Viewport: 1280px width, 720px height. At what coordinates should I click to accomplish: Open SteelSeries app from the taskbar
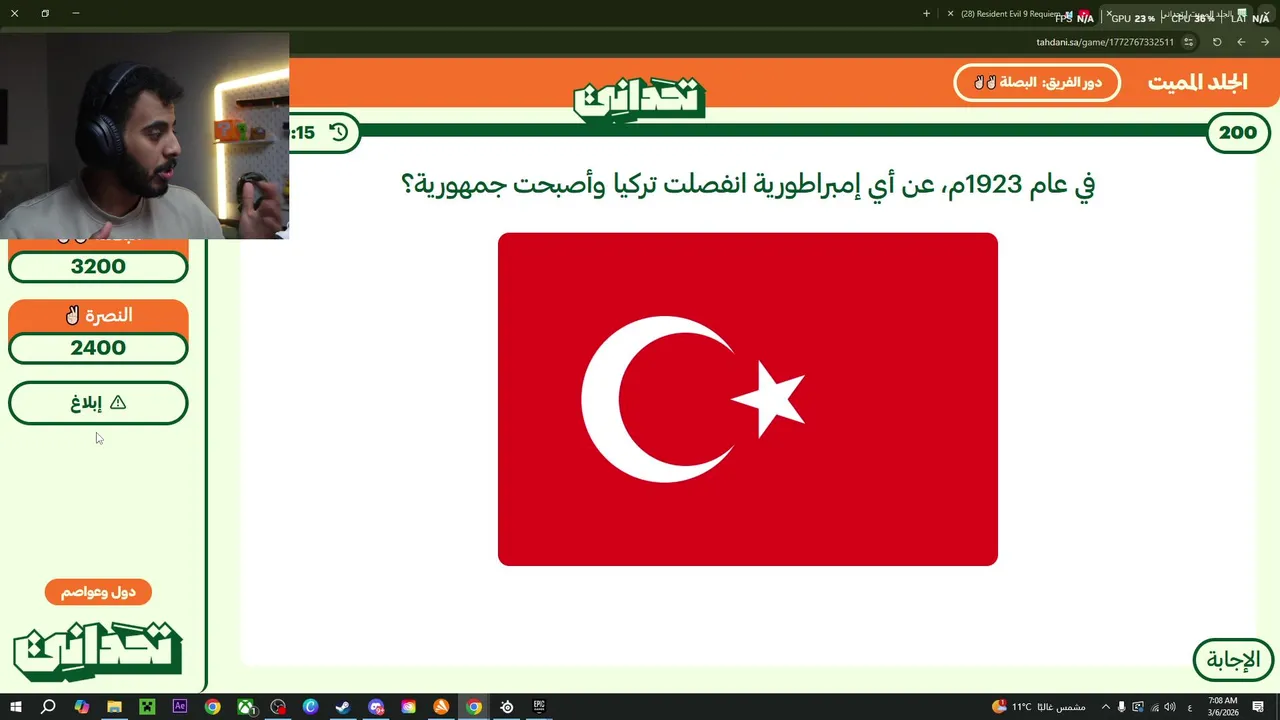coord(507,707)
